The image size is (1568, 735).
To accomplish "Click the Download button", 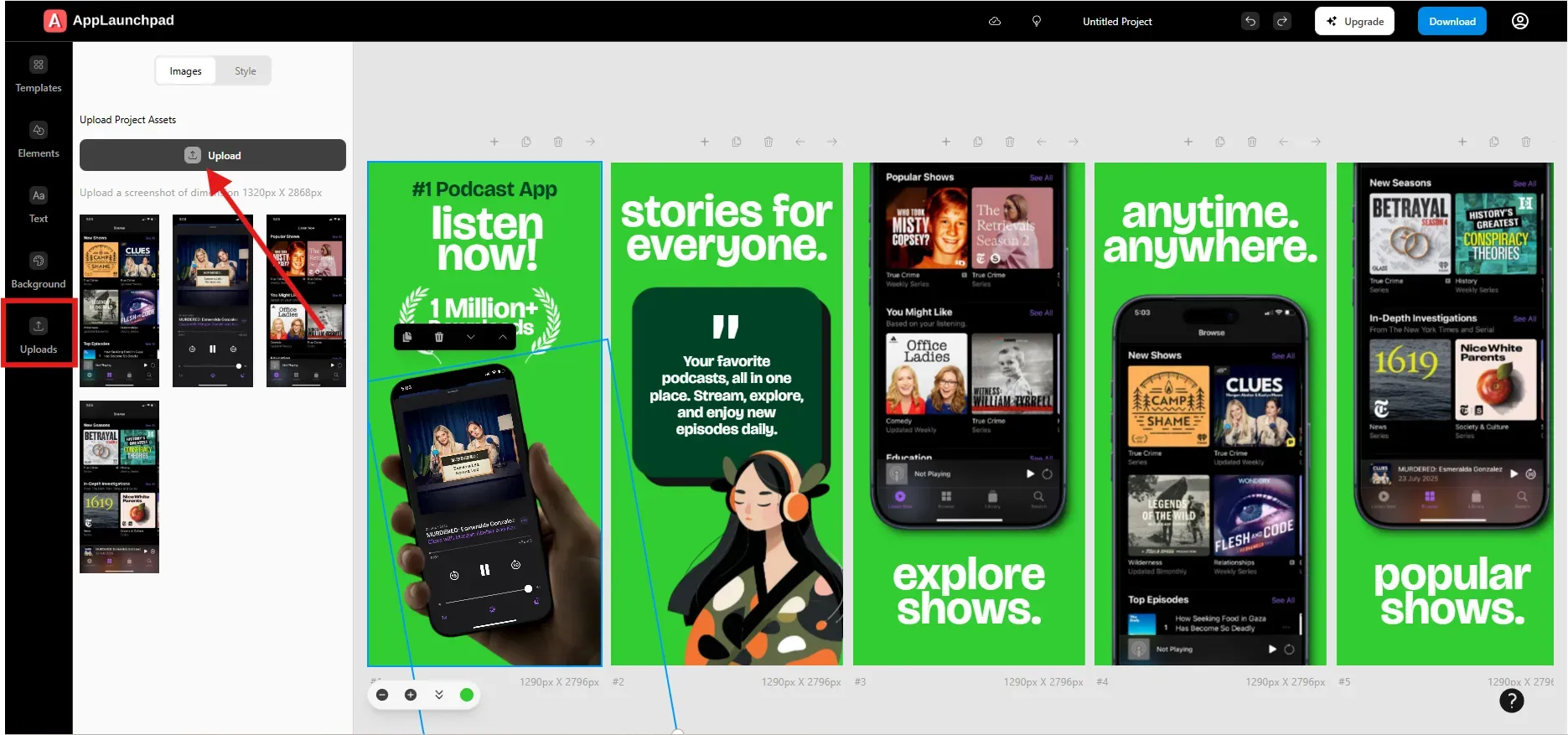I will pos(1452,21).
